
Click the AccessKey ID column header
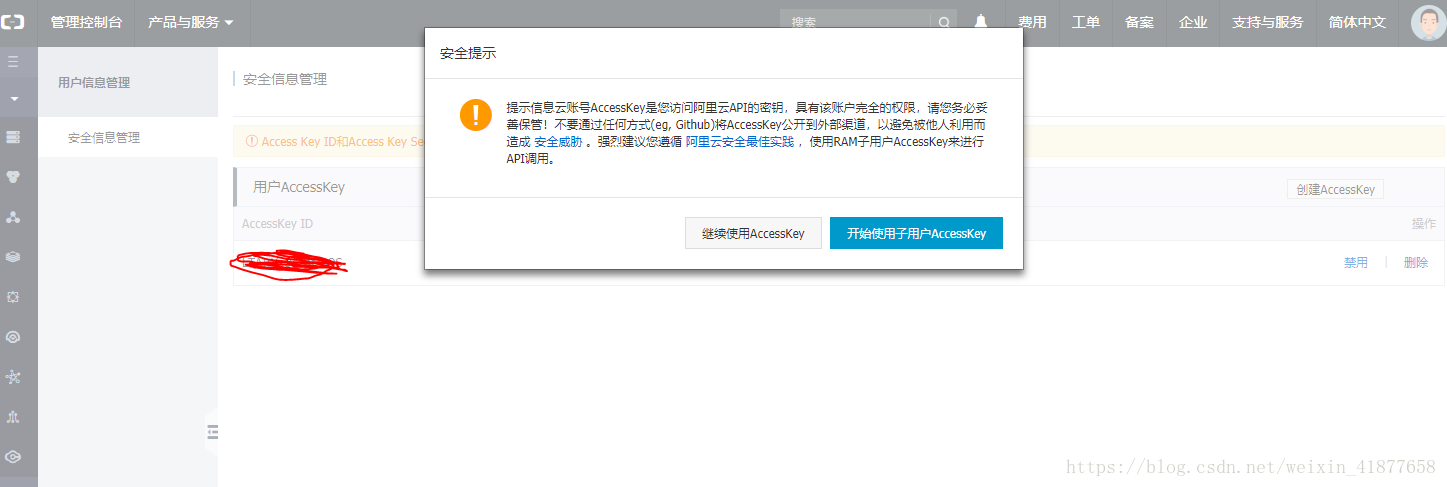[277, 224]
